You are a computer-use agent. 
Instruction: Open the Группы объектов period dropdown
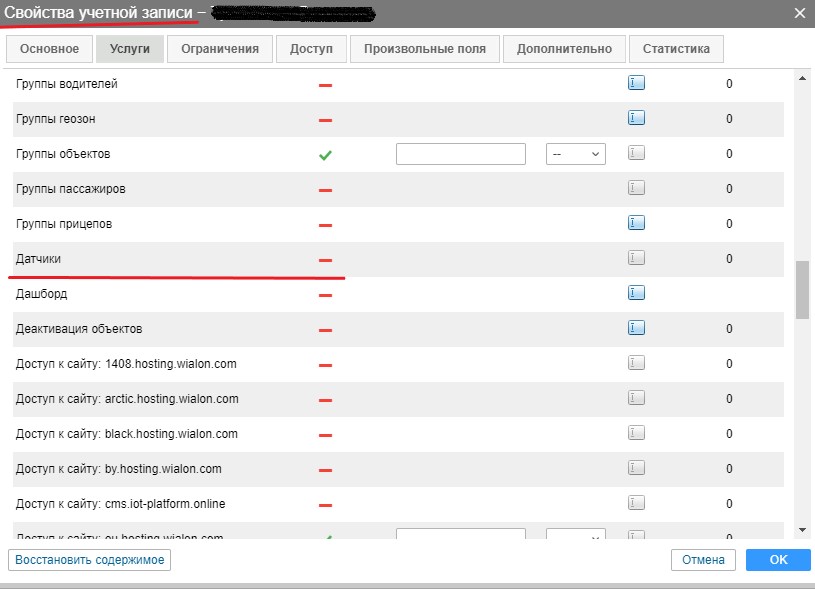pos(576,154)
